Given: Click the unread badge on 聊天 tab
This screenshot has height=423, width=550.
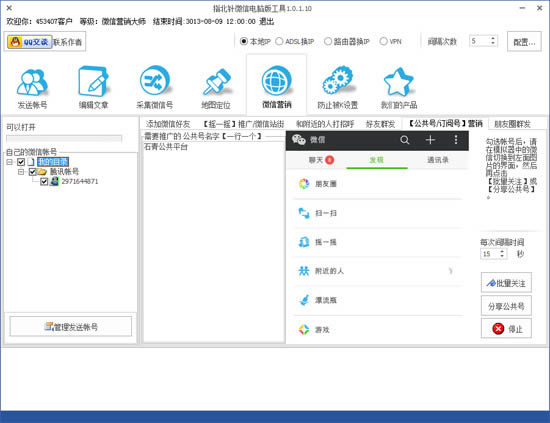Looking at the screenshot, I should 329,160.
